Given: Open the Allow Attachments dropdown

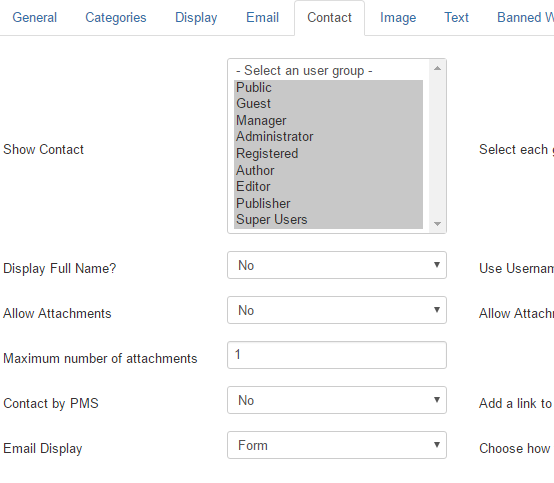Looking at the screenshot, I should click(x=337, y=310).
